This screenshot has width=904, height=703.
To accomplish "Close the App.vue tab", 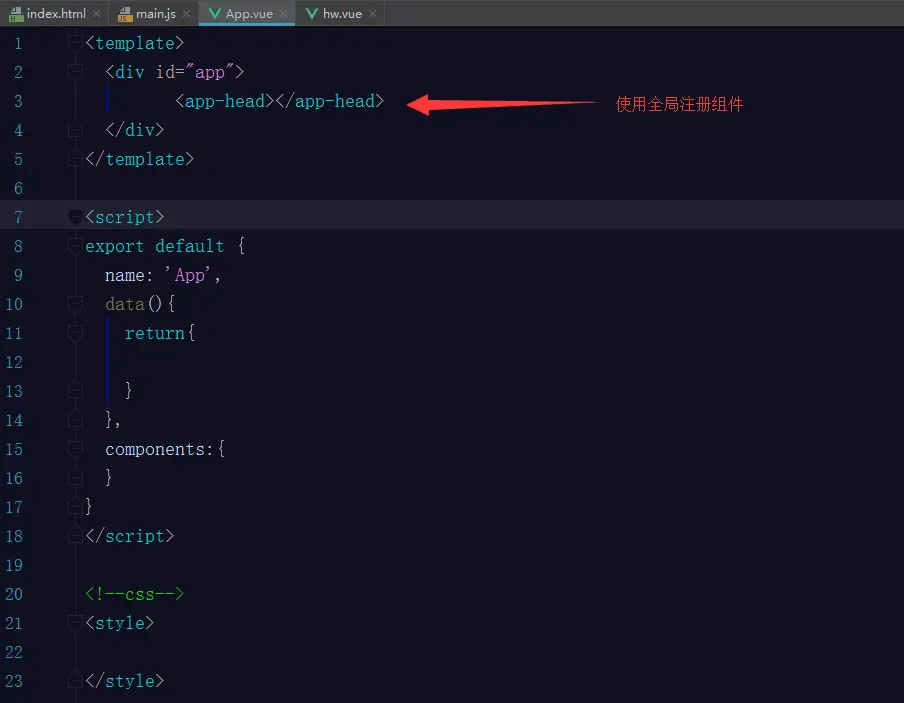I will pos(283,13).
